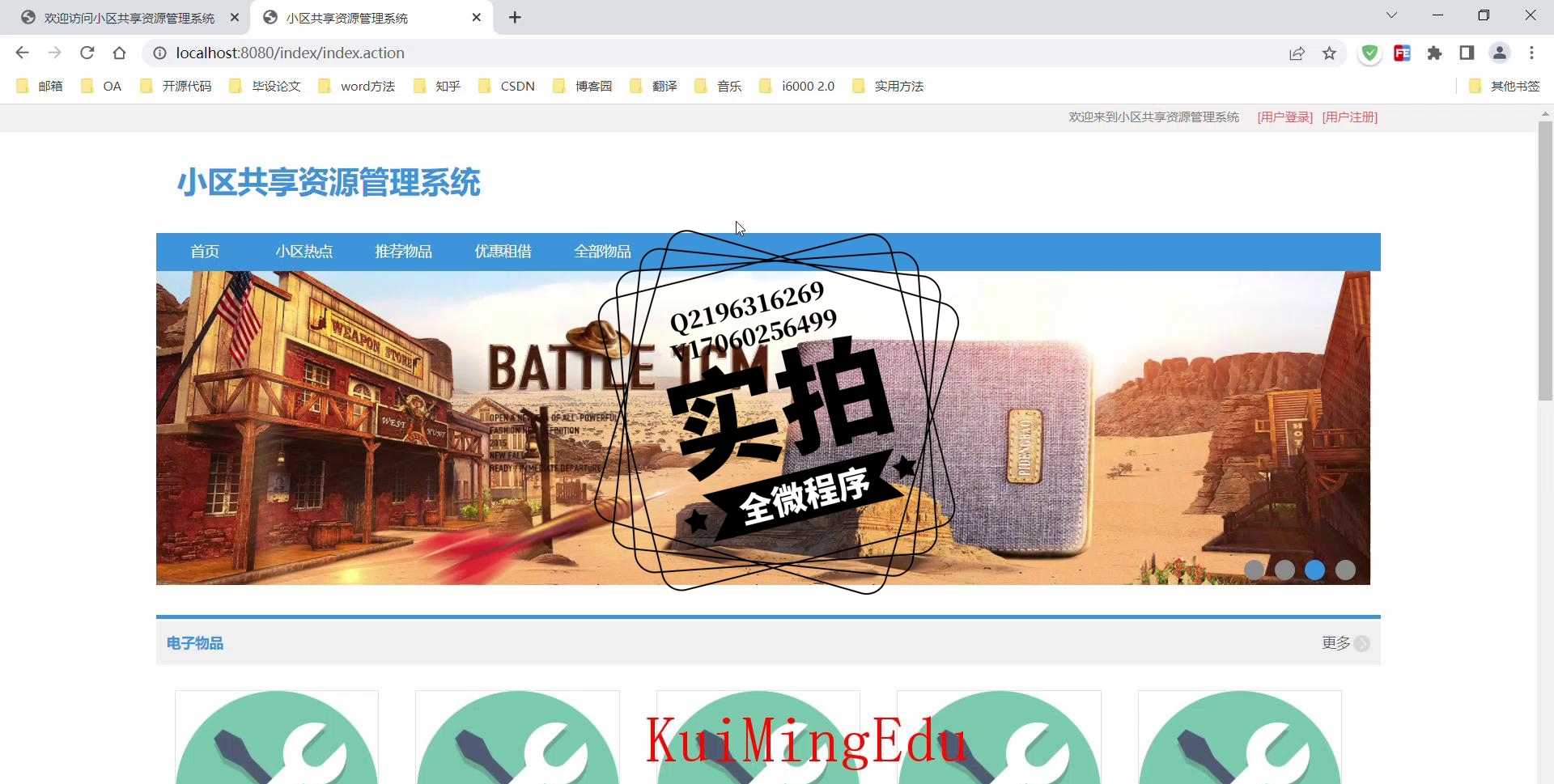Click the 用户注册 link
The height and width of the screenshot is (784, 1554).
point(1350,117)
